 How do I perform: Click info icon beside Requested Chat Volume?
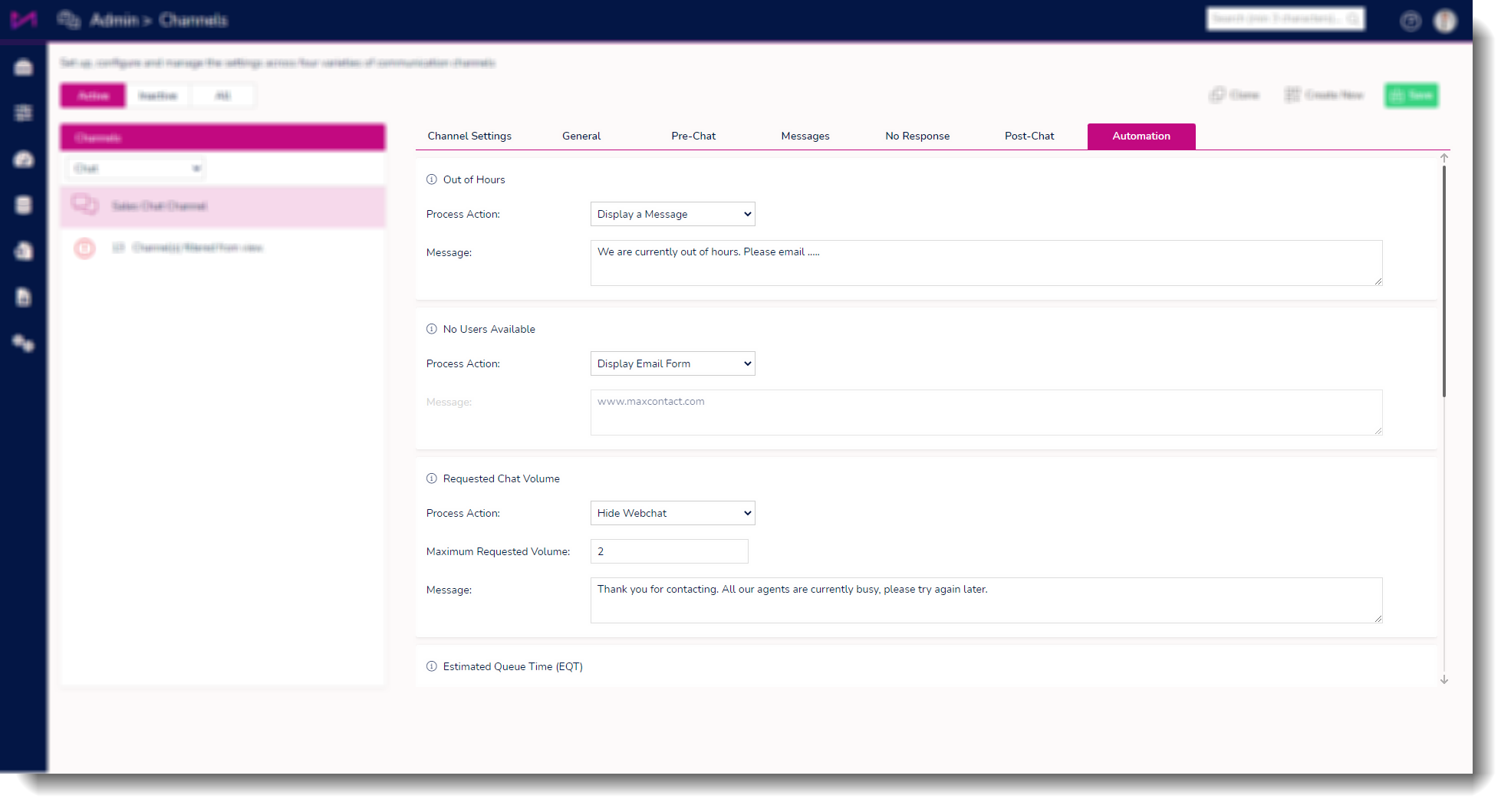(432, 478)
